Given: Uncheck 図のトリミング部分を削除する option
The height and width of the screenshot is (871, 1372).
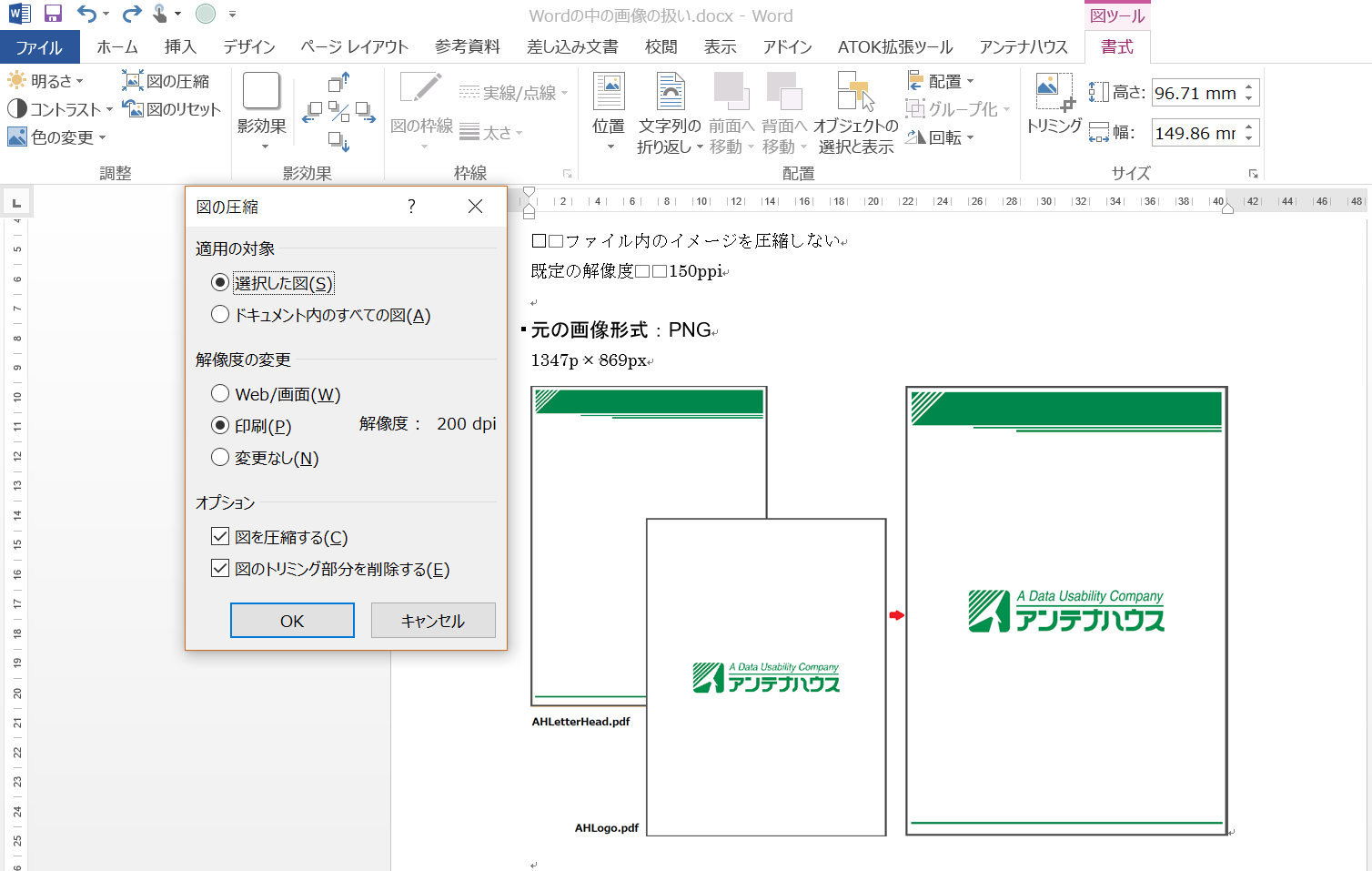Looking at the screenshot, I should click(x=220, y=568).
